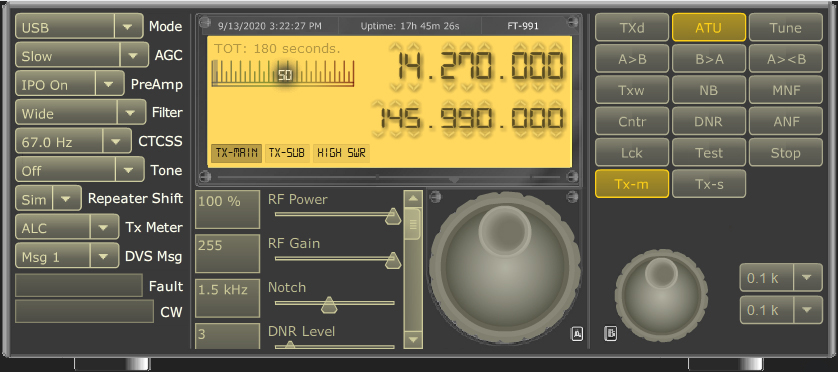
Task: Enable the NB noise blanker
Action: 709,90
